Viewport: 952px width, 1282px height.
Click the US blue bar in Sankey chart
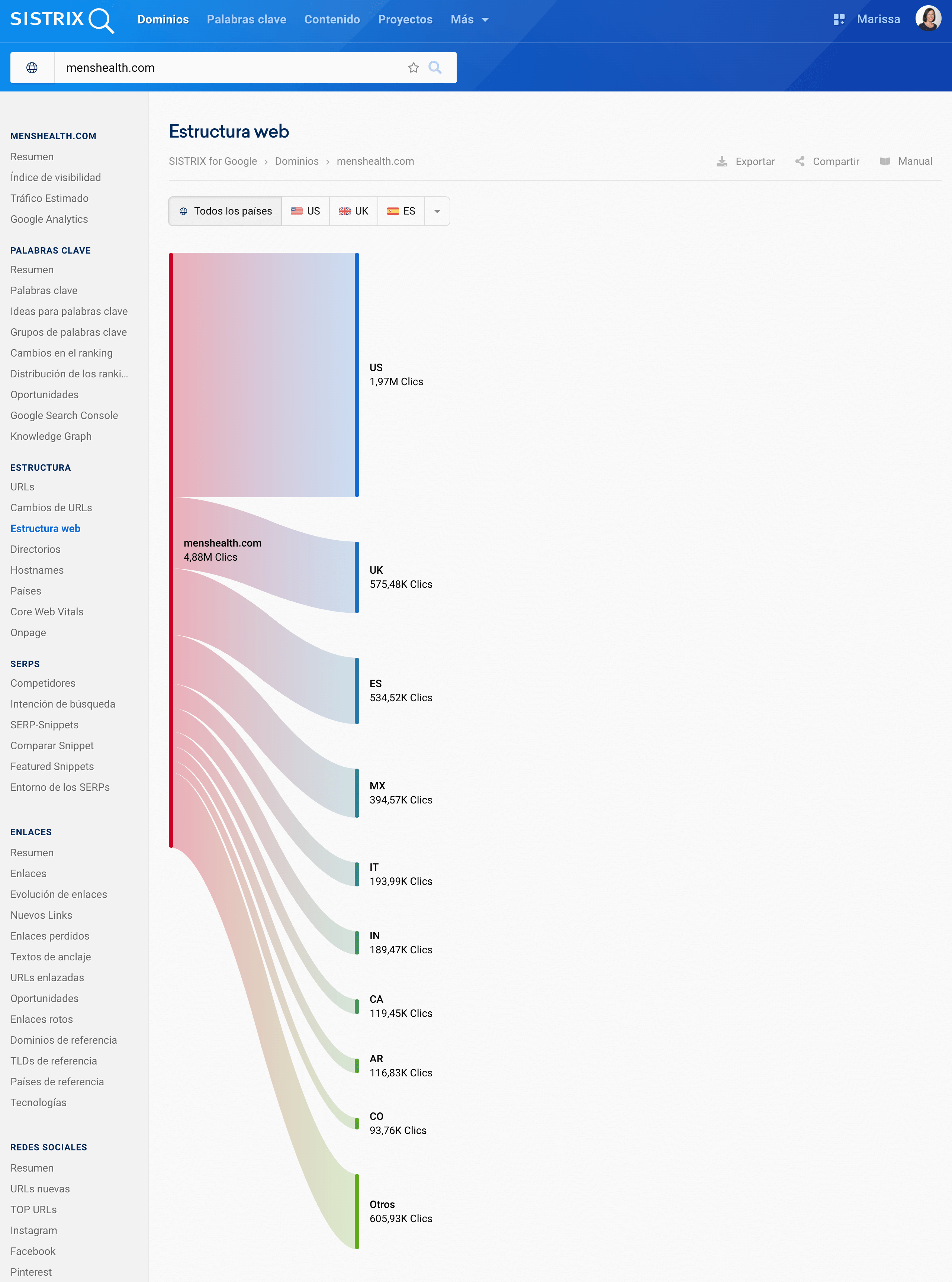pyautogui.click(x=357, y=374)
